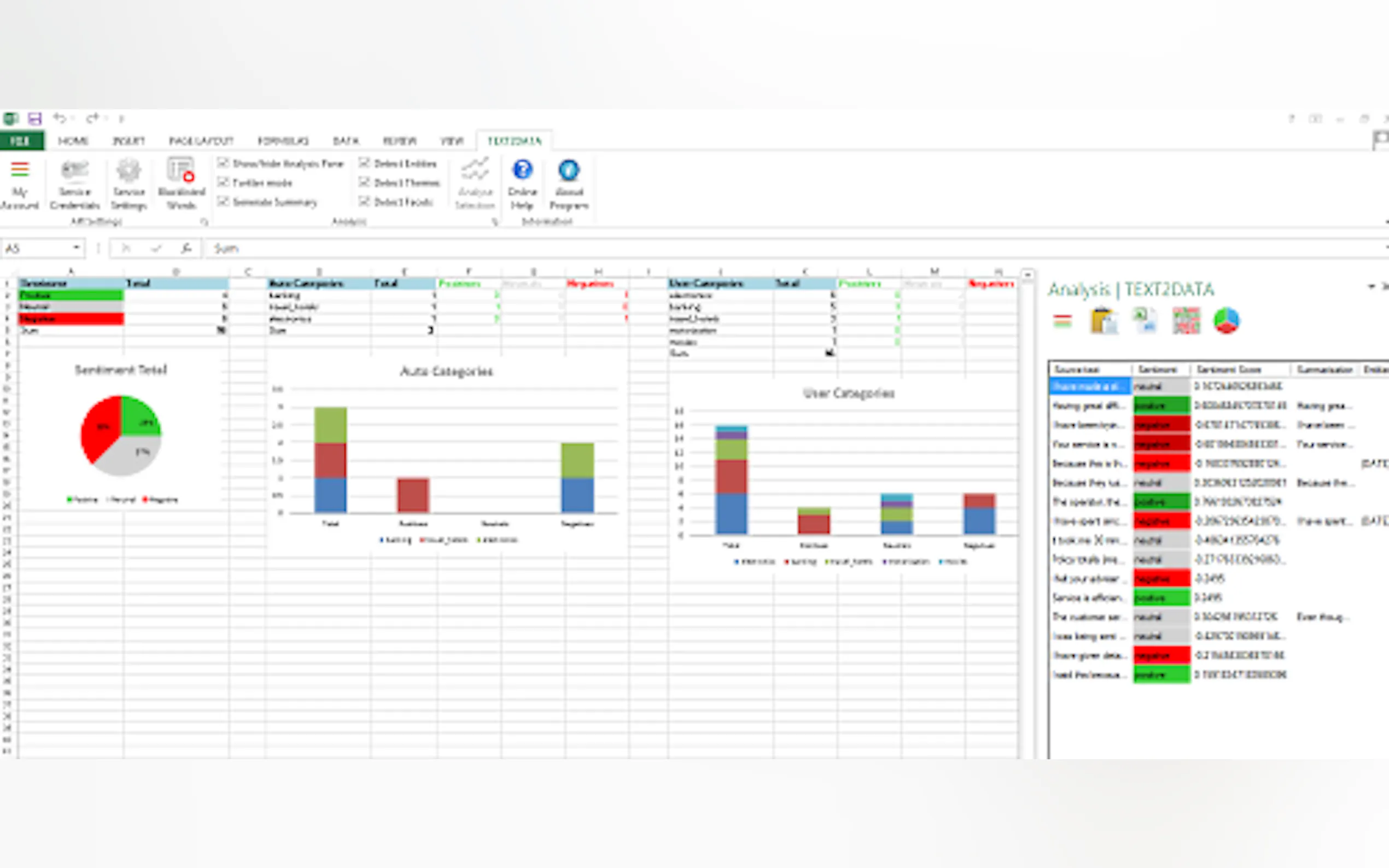Click the red Negative sentiment cell
The width and height of the screenshot is (1389, 868).
[71, 319]
